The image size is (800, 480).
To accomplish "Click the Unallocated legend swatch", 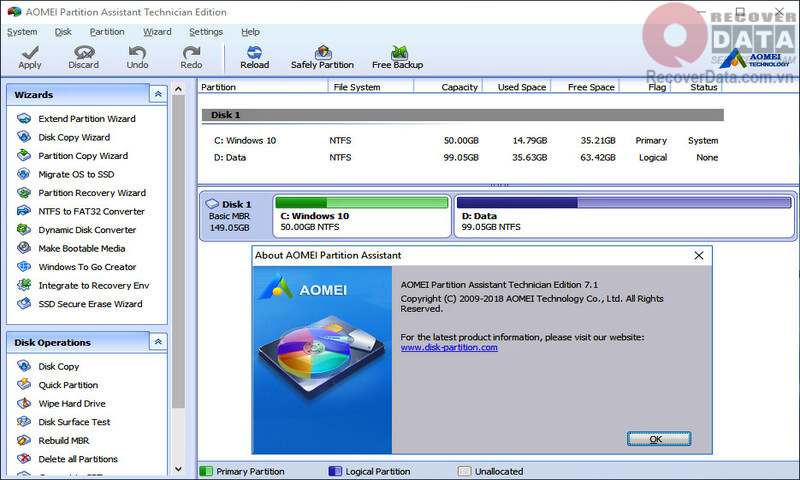I will [x=464, y=471].
